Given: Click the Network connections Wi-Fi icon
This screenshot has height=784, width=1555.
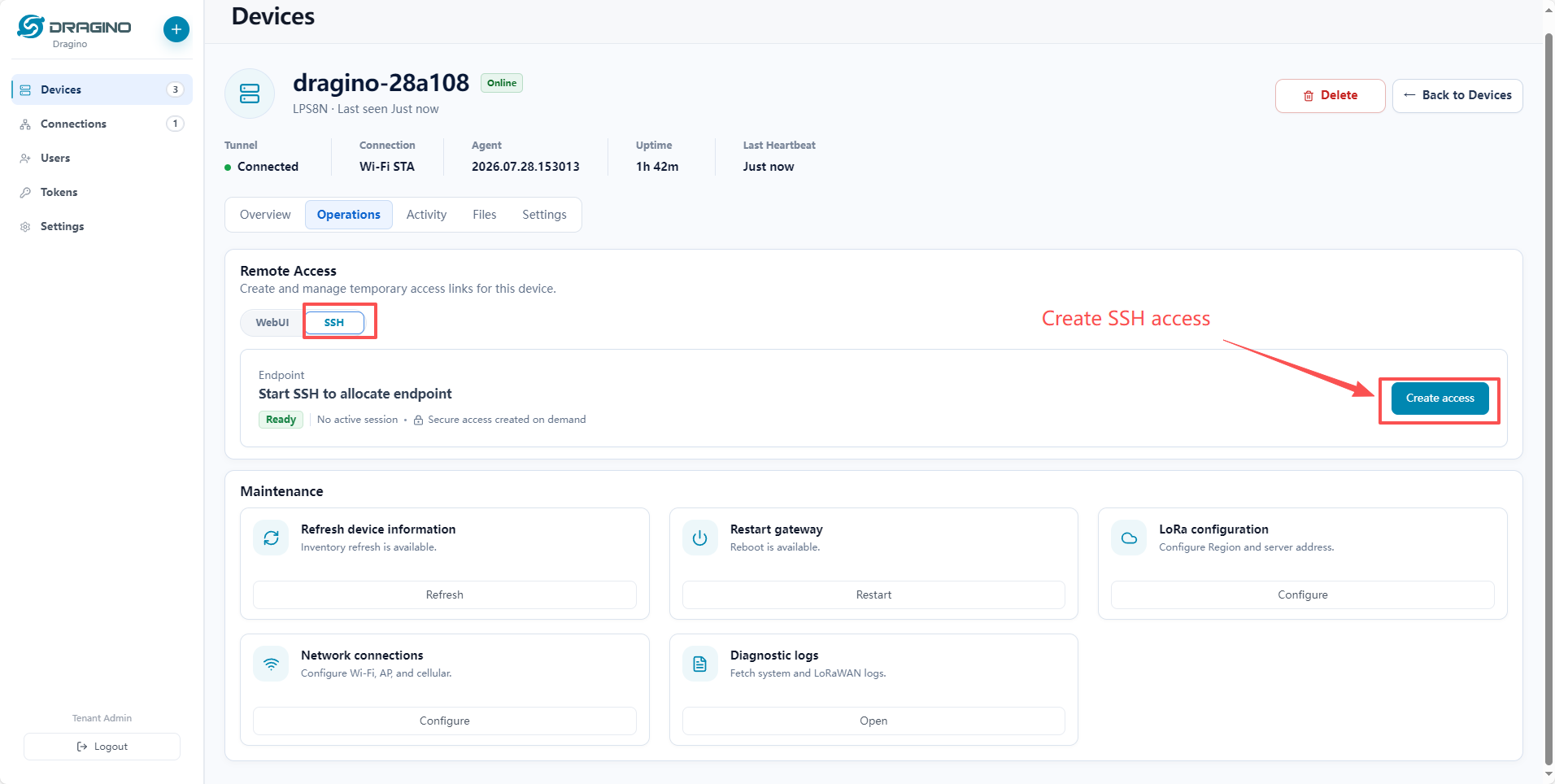Looking at the screenshot, I should click(271, 664).
